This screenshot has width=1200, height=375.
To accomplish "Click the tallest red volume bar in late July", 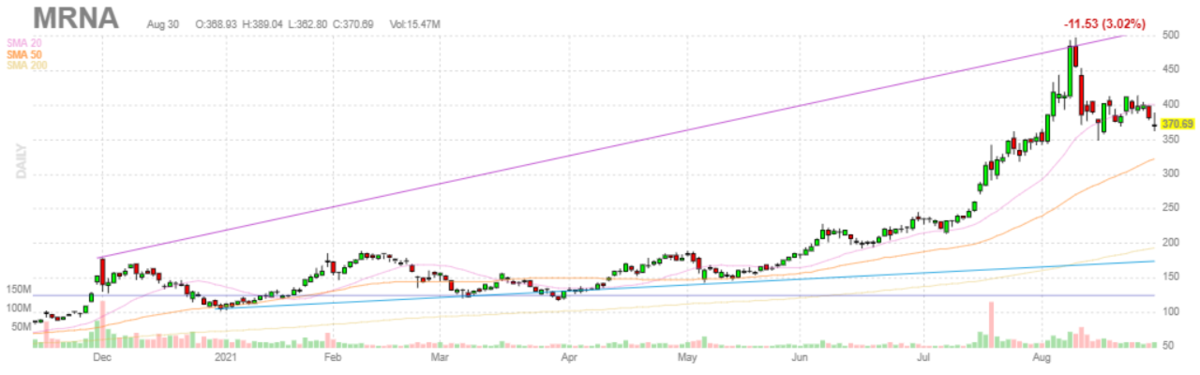I will pos(991,324).
